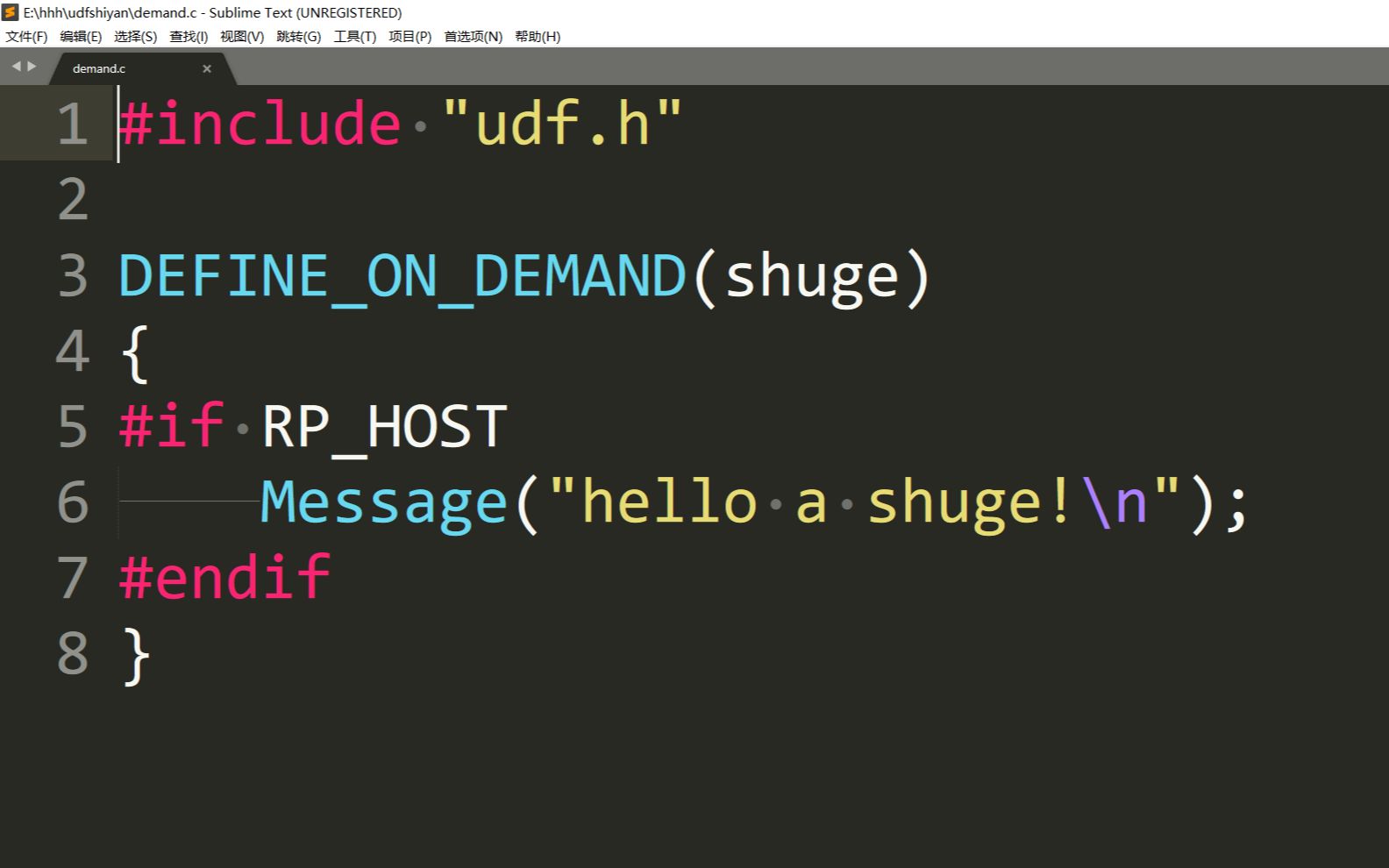Open the 跳转(G) menu

(x=298, y=36)
